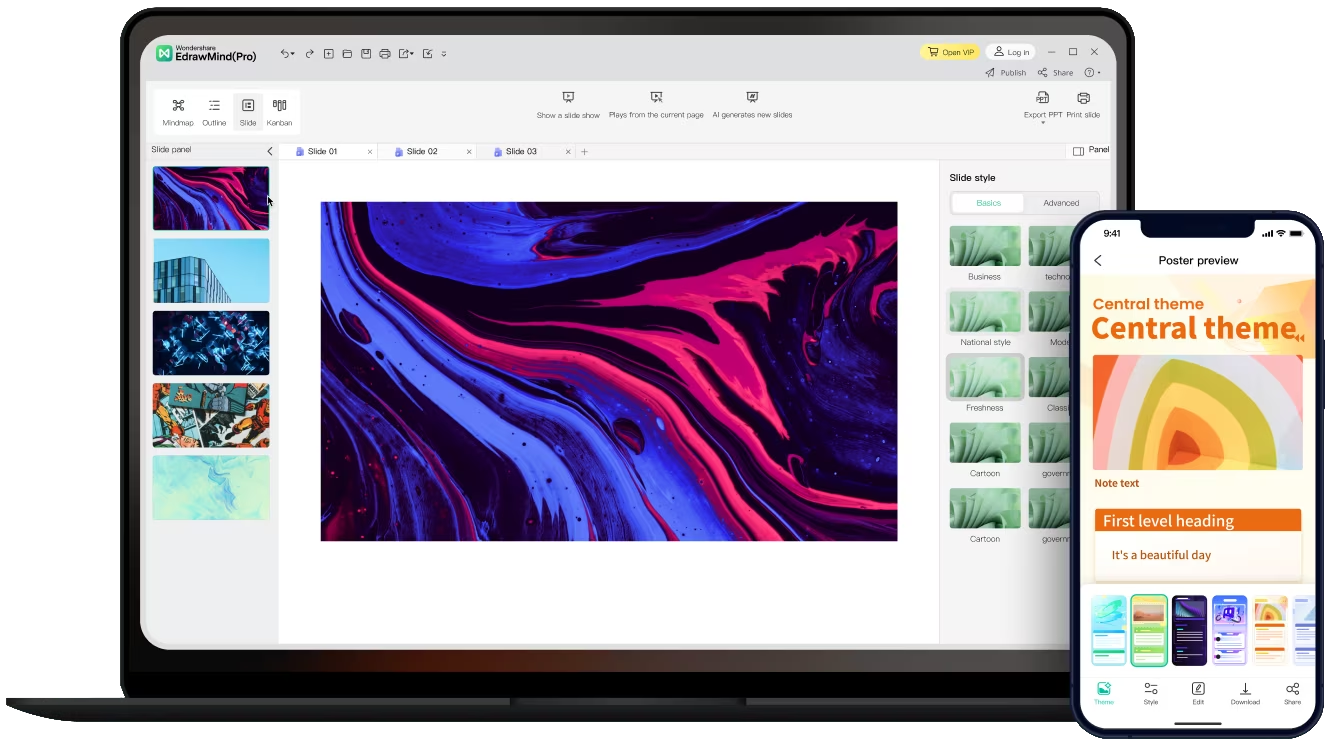Select the blue neon slide thumbnail
This screenshot has width=1326, height=748.
pos(211,343)
